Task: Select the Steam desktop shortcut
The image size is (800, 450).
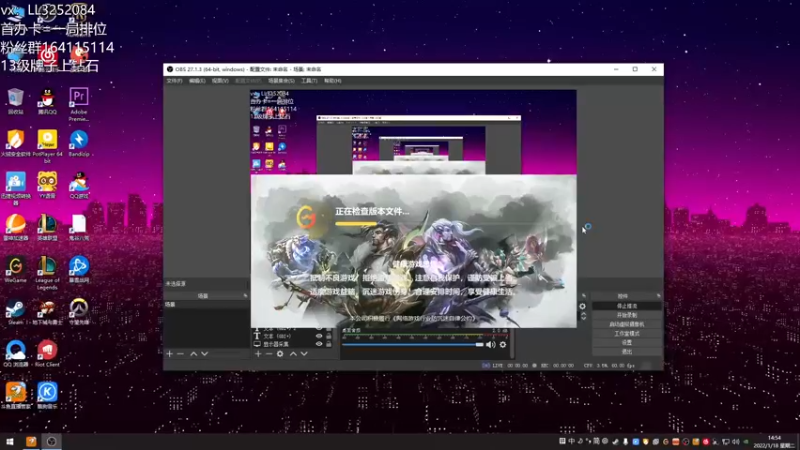Action: click(15, 312)
